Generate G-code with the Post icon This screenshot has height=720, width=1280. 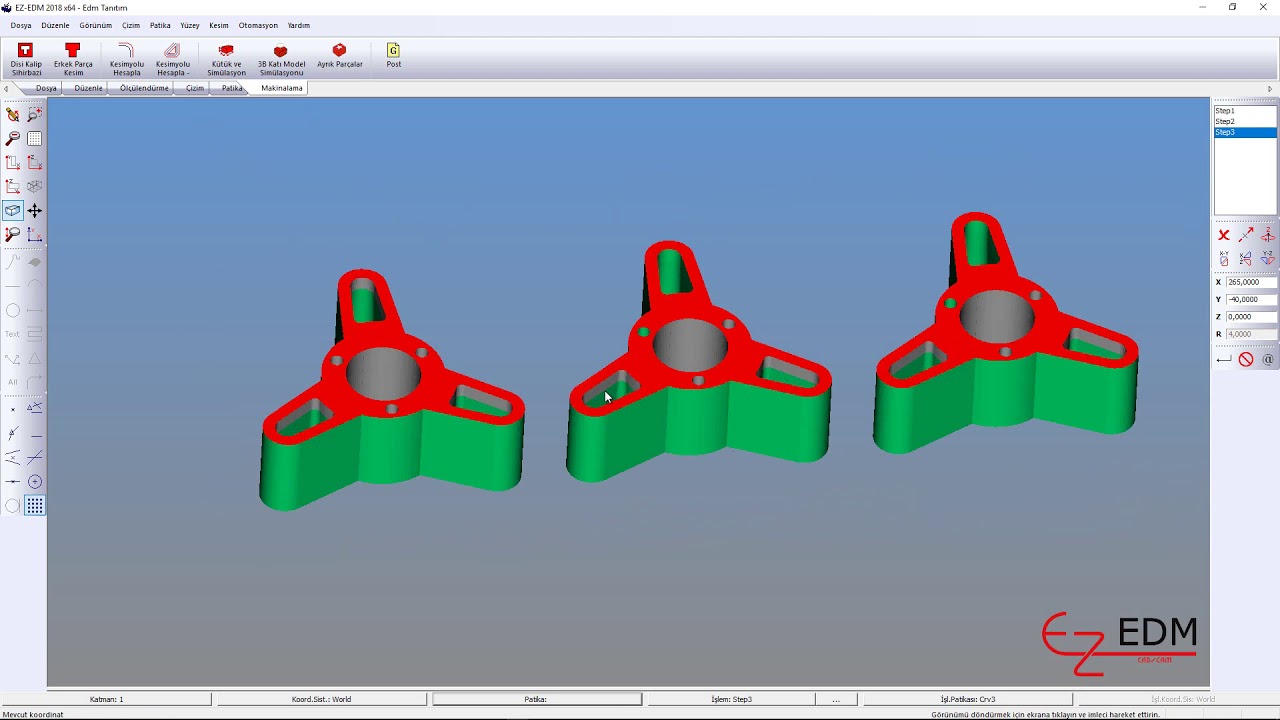coord(393,56)
